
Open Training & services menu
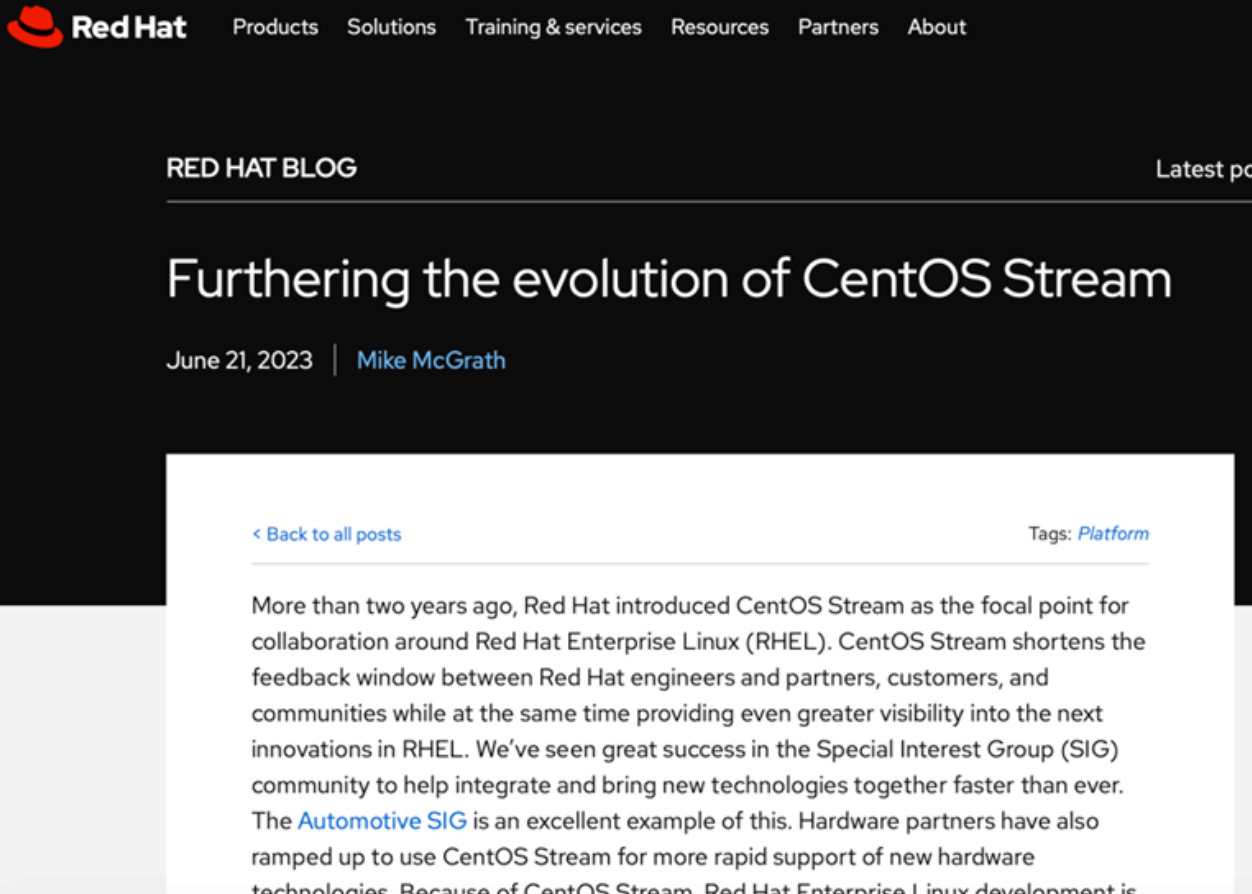click(x=553, y=27)
